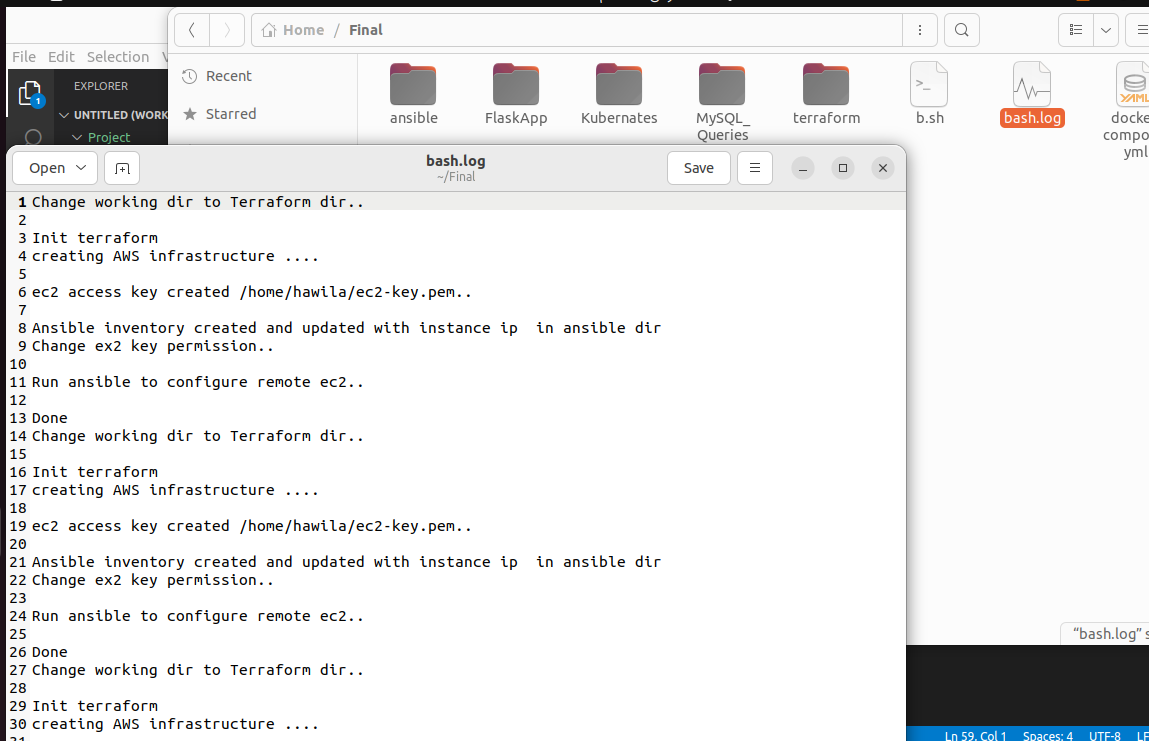1149x741 pixels.
Task: Place cursor on line 1 text
Action: click(198, 202)
